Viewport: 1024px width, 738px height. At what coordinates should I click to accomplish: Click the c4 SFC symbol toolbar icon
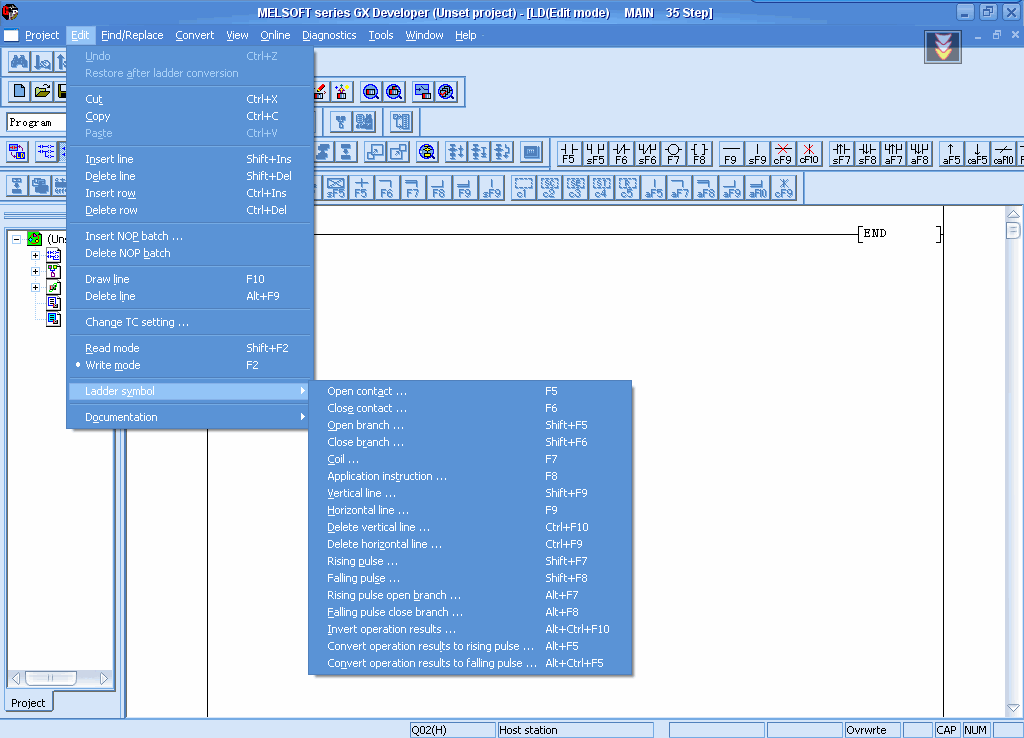601,188
